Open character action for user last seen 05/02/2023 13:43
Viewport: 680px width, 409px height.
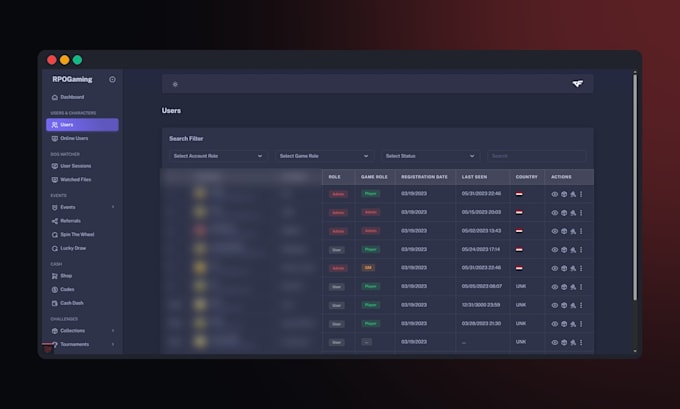point(573,232)
